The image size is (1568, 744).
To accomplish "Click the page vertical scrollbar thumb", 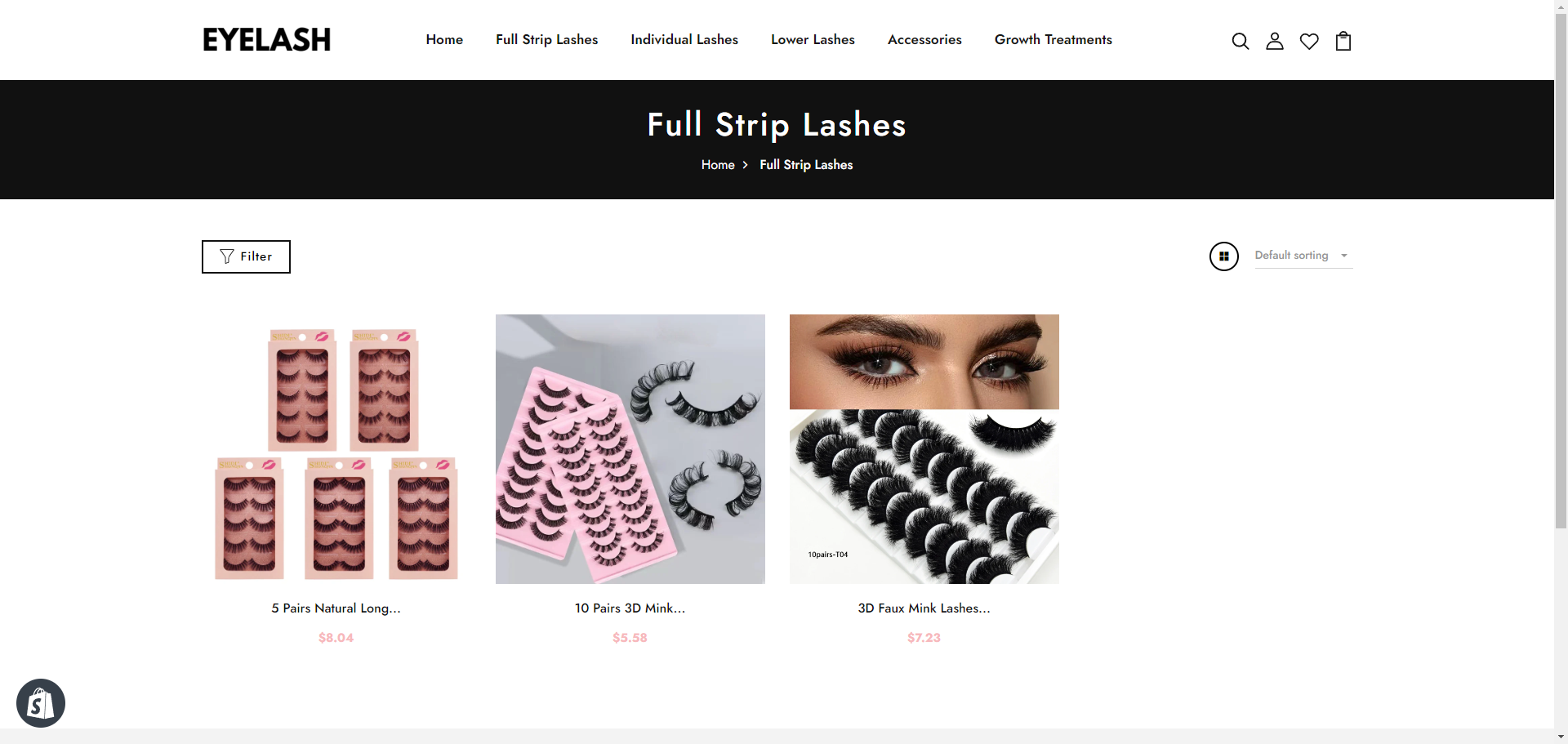I will point(1561,271).
